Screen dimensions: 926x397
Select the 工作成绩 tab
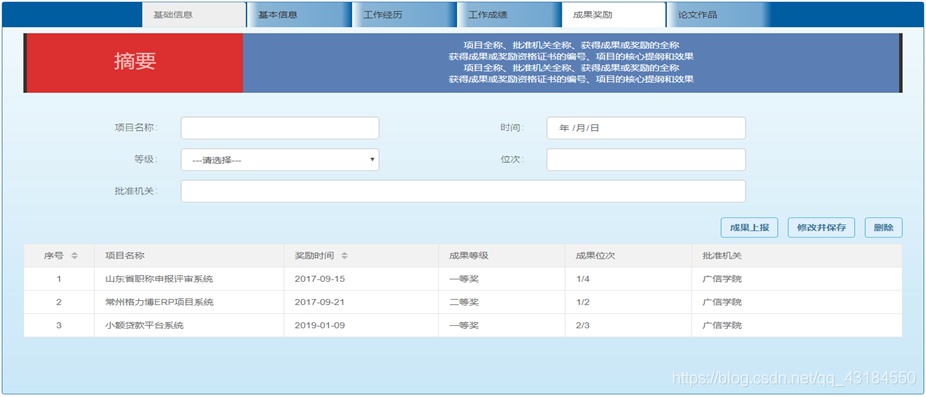click(x=509, y=15)
